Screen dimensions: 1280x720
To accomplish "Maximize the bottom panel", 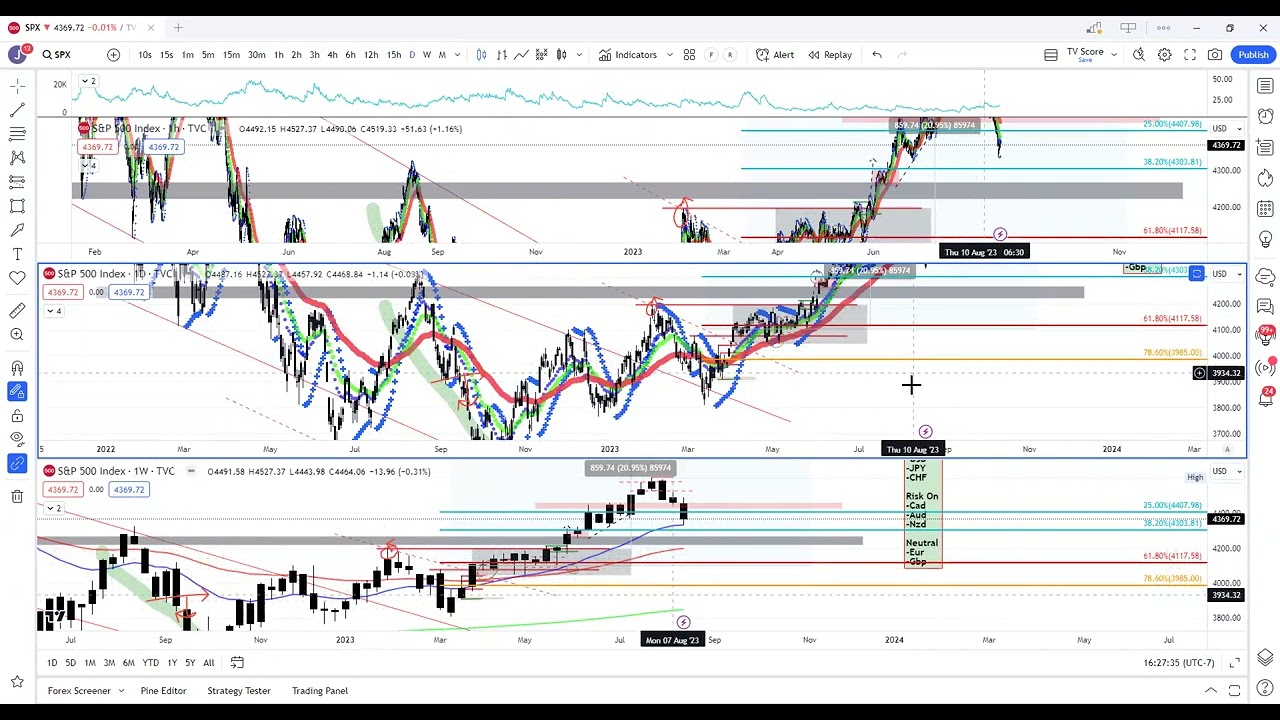I will [1235, 691].
